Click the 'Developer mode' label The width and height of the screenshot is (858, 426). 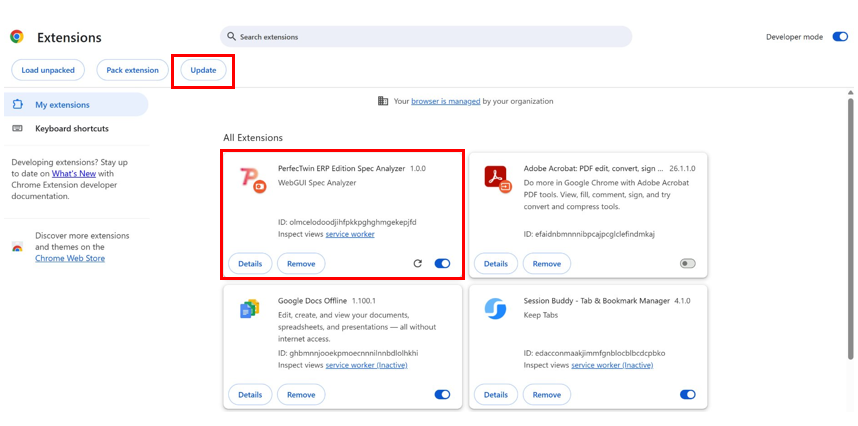click(794, 37)
